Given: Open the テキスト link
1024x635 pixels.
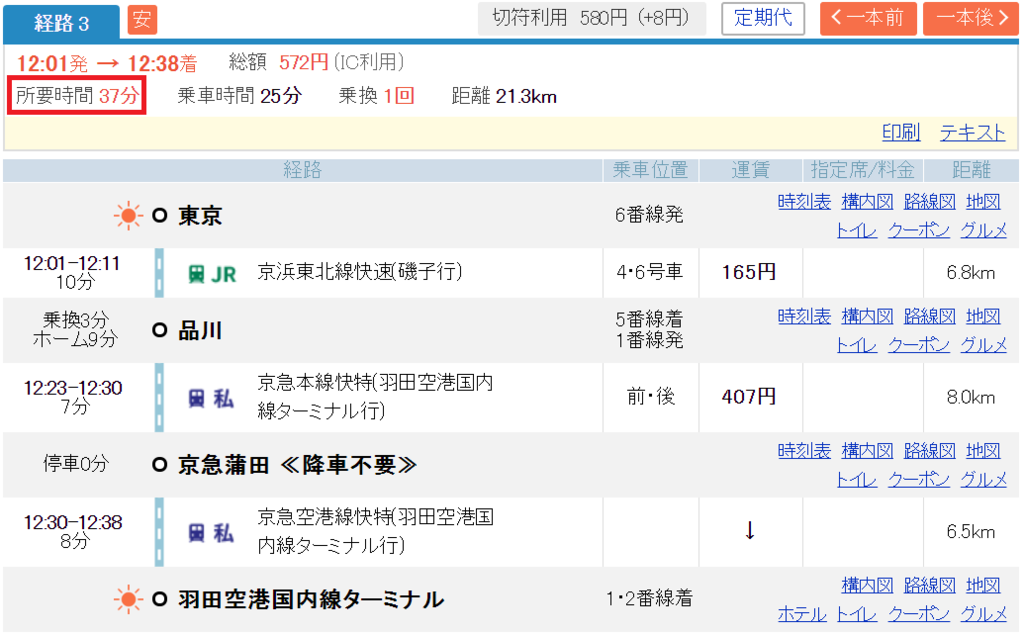Looking at the screenshot, I should [x=972, y=133].
